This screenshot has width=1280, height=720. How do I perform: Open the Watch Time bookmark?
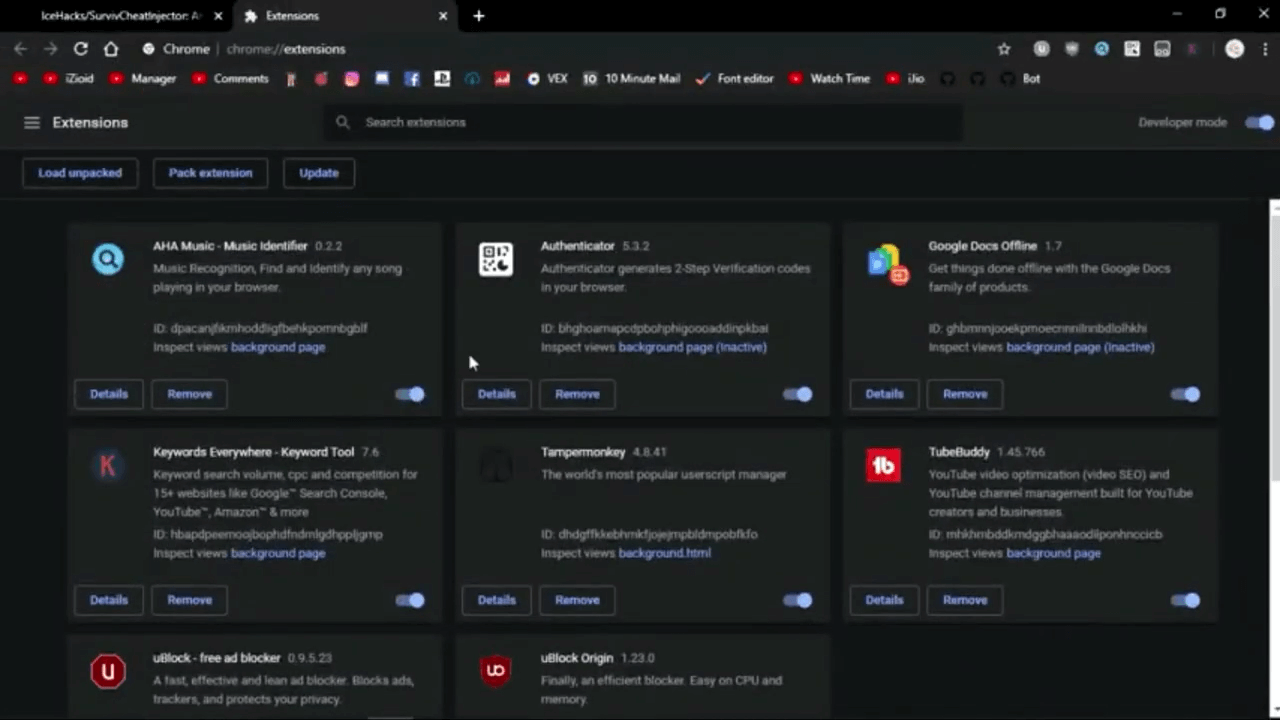(x=829, y=78)
